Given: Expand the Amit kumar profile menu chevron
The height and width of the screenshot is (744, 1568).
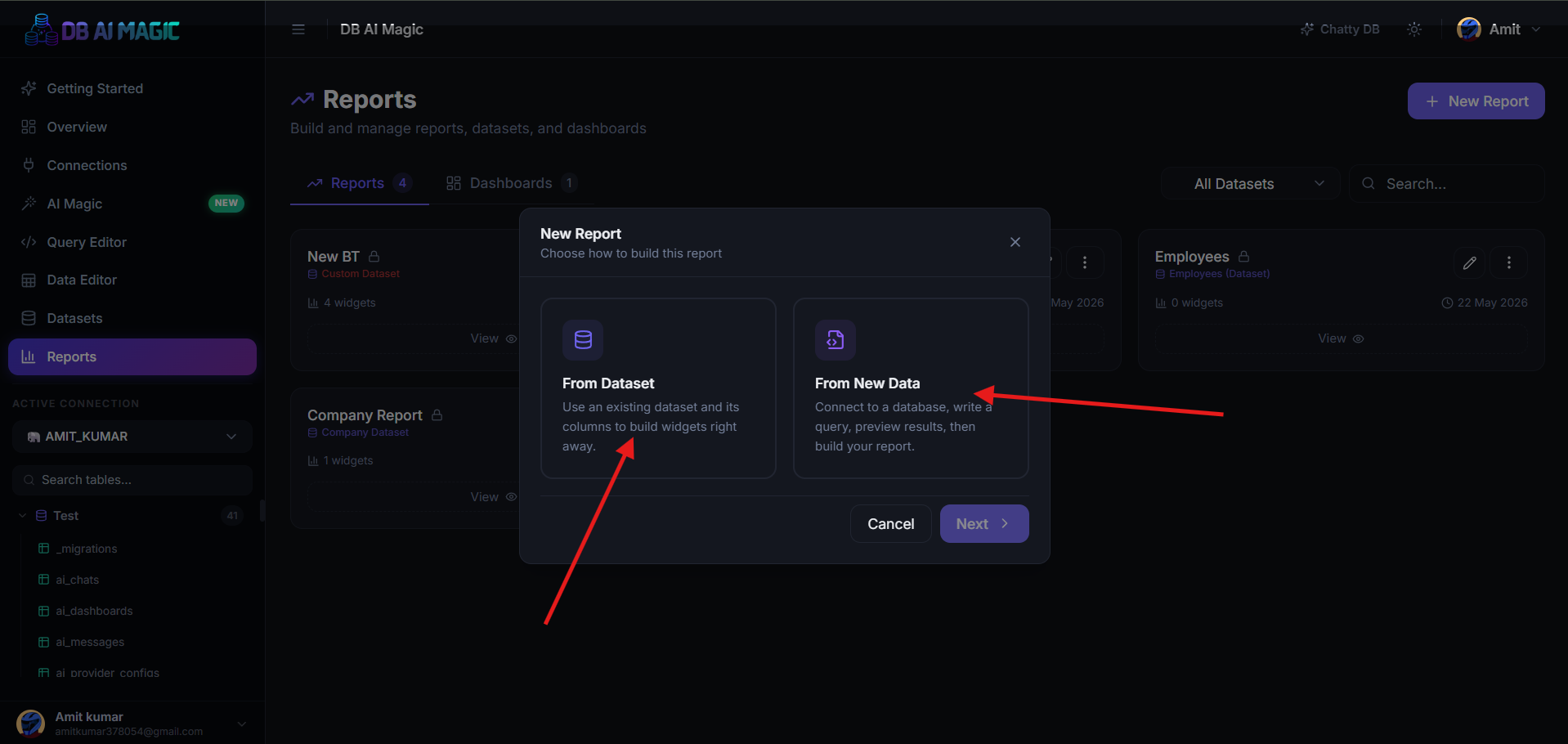Looking at the screenshot, I should click(x=242, y=724).
